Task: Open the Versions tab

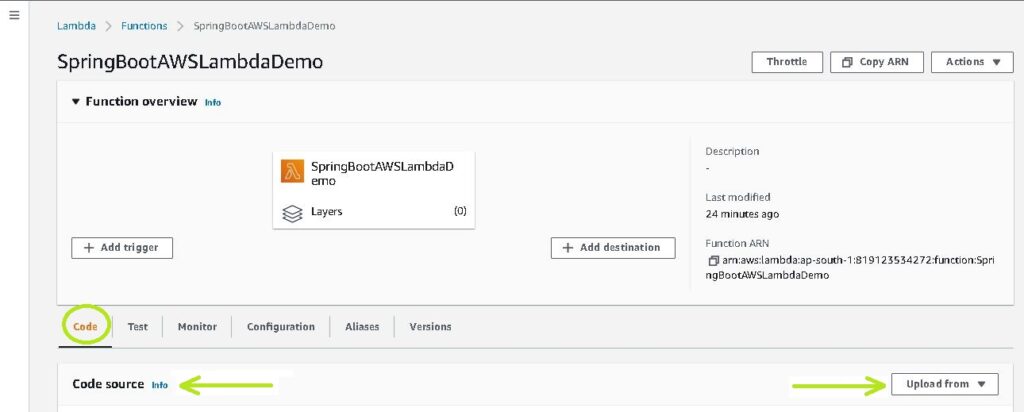Action: (x=430, y=326)
